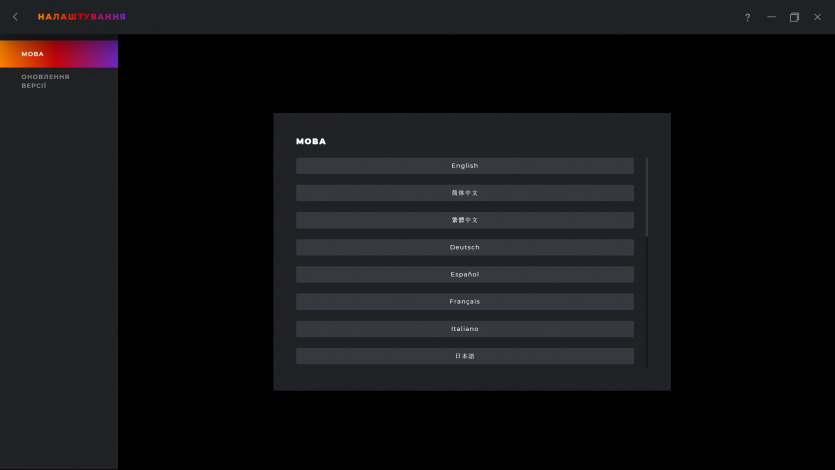Click the Налаштування title in the header

[x=82, y=17]
